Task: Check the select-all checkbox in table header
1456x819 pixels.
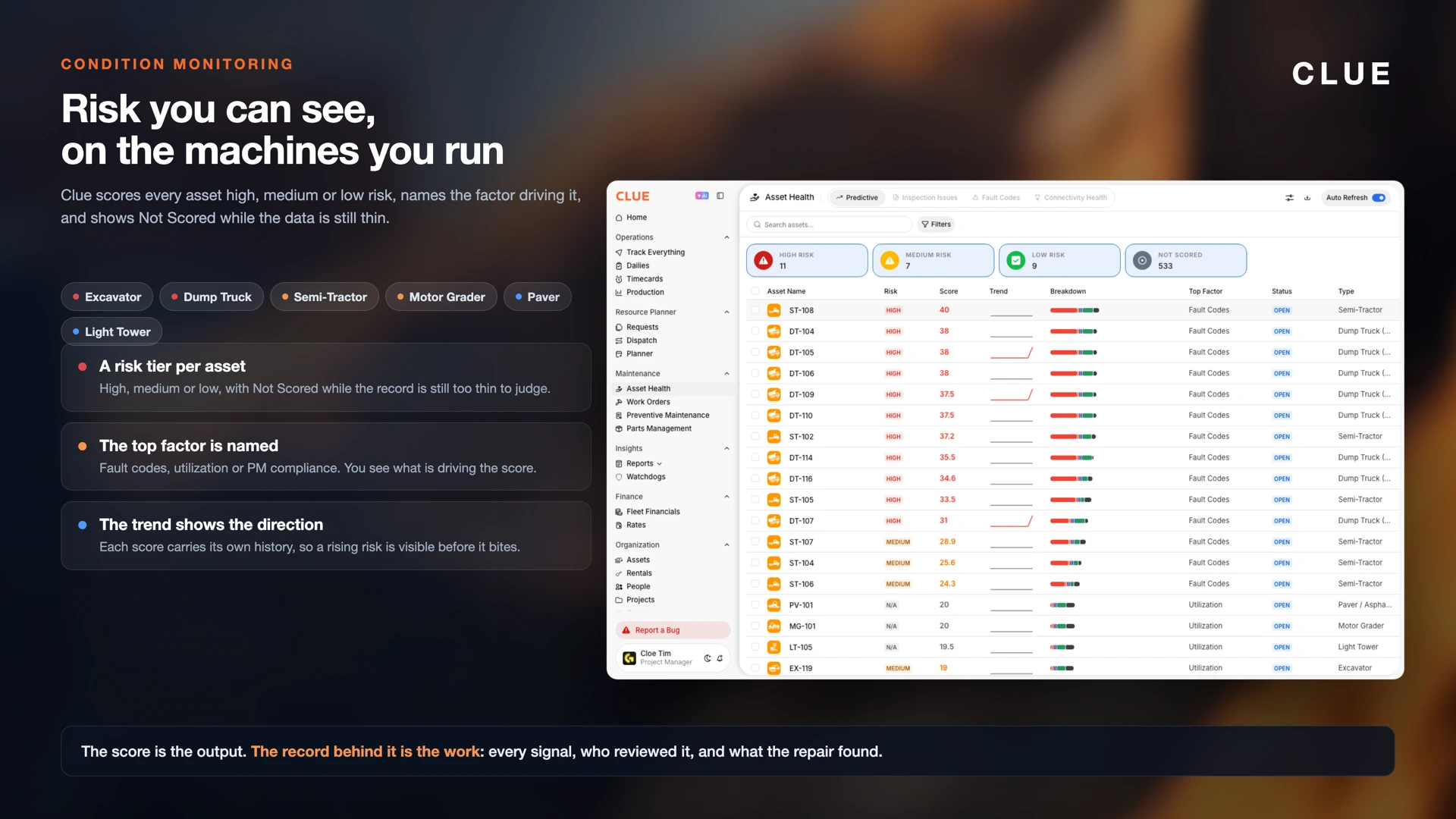Action: coord(755,291)
